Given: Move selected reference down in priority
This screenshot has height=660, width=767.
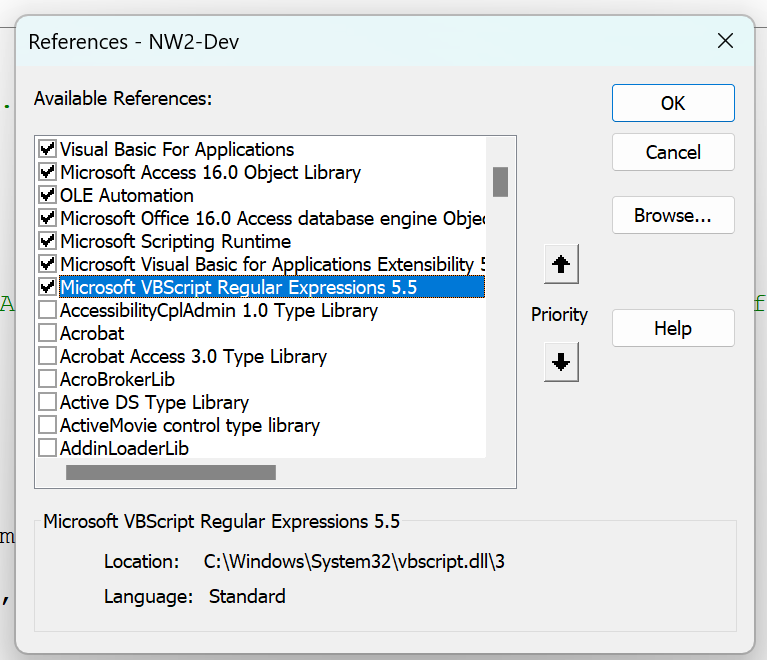Looking at the screenshot, I should pos(561,362).
